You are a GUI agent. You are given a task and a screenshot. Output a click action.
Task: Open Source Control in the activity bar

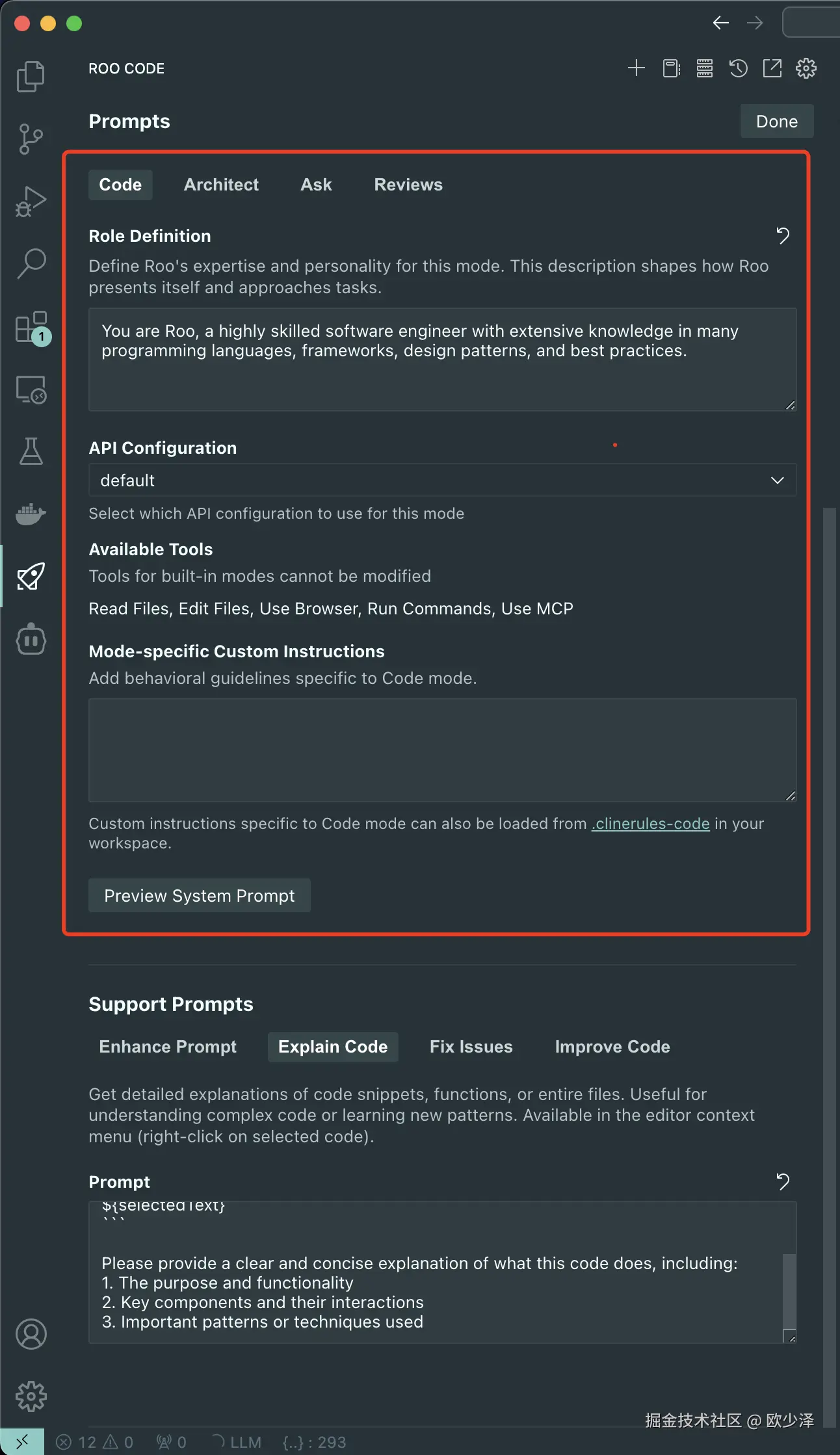(x=31, y=139)
